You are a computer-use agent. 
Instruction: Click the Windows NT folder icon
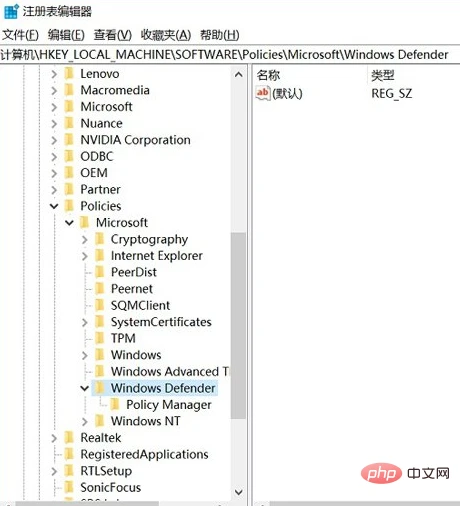(99, 421)
